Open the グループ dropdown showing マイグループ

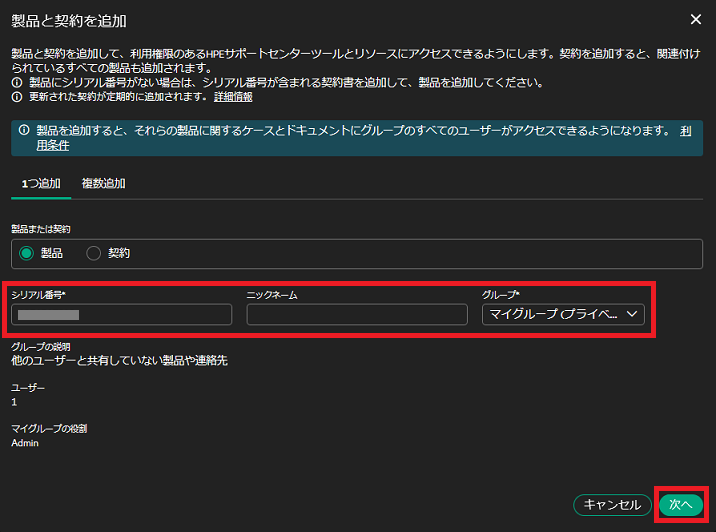pyautogui.click(x=555, y=315)
